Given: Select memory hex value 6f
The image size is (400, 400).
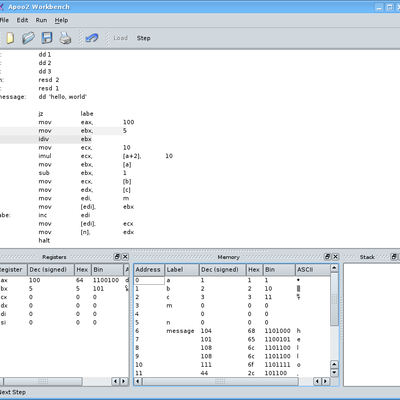Looking at the screenshot, I should tap(251, 365).
